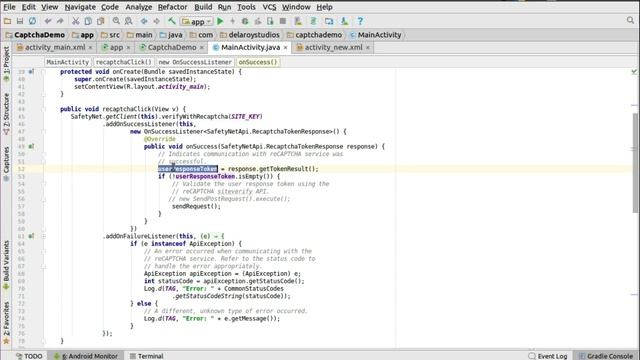The width and height of the screenshot is (640, 360).
Task: Click the Redo arrow icon
Action: pyautogui.click(x=60, y=21)
